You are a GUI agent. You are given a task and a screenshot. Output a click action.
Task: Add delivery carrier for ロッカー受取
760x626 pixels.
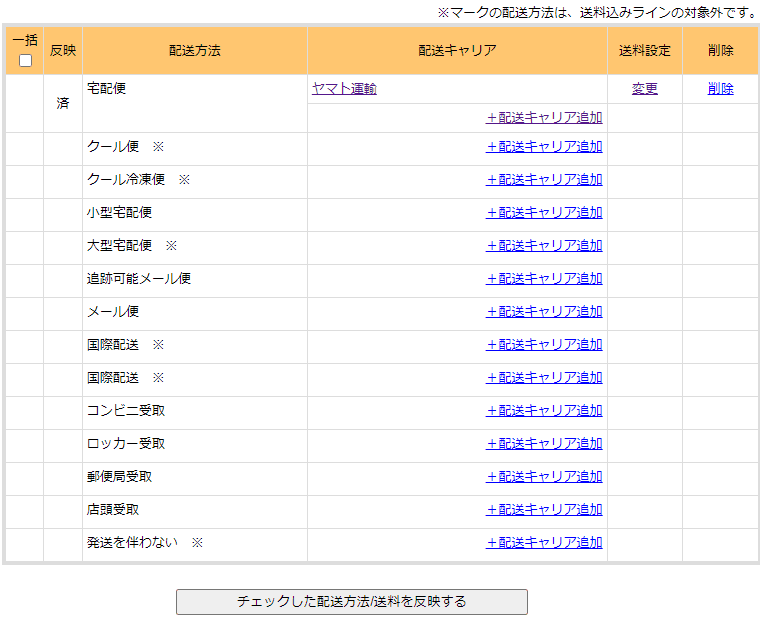[x=544, y=443]
